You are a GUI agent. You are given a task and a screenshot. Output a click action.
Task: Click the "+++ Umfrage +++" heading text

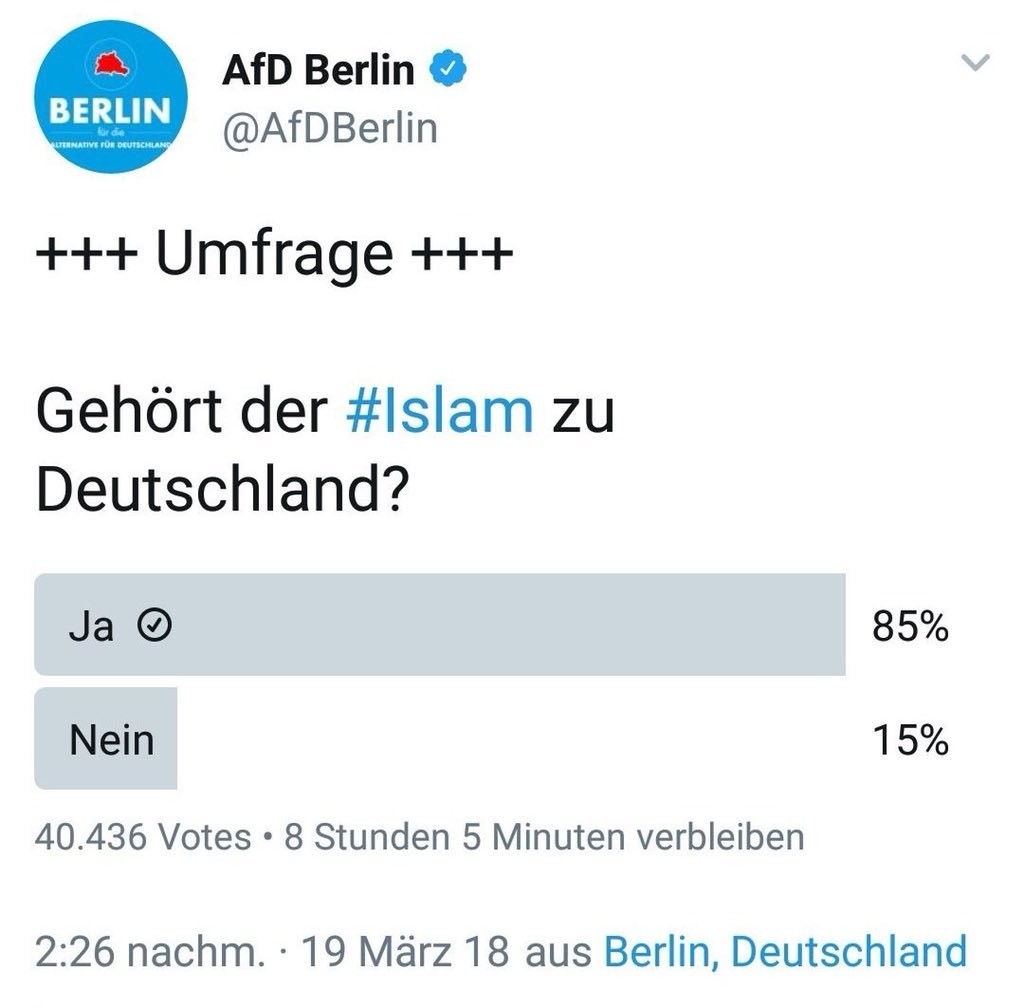pos(274,254)
